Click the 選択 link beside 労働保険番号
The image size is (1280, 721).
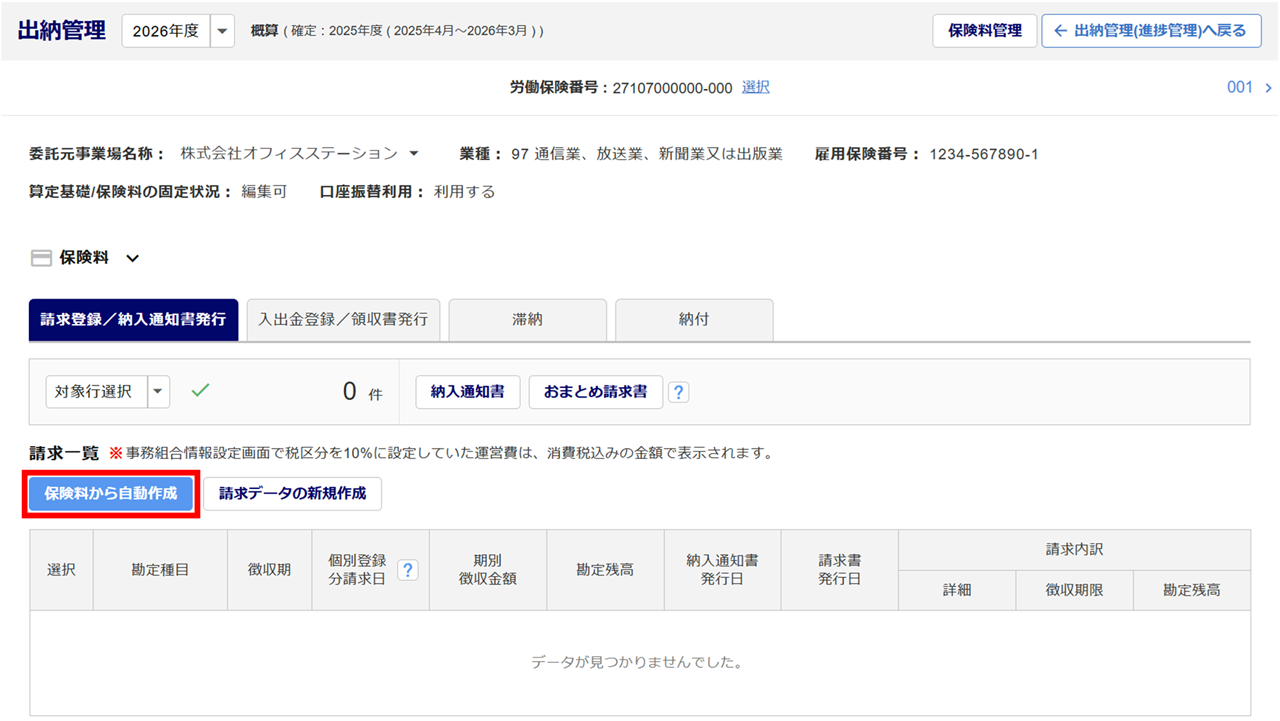click(755, 88)
